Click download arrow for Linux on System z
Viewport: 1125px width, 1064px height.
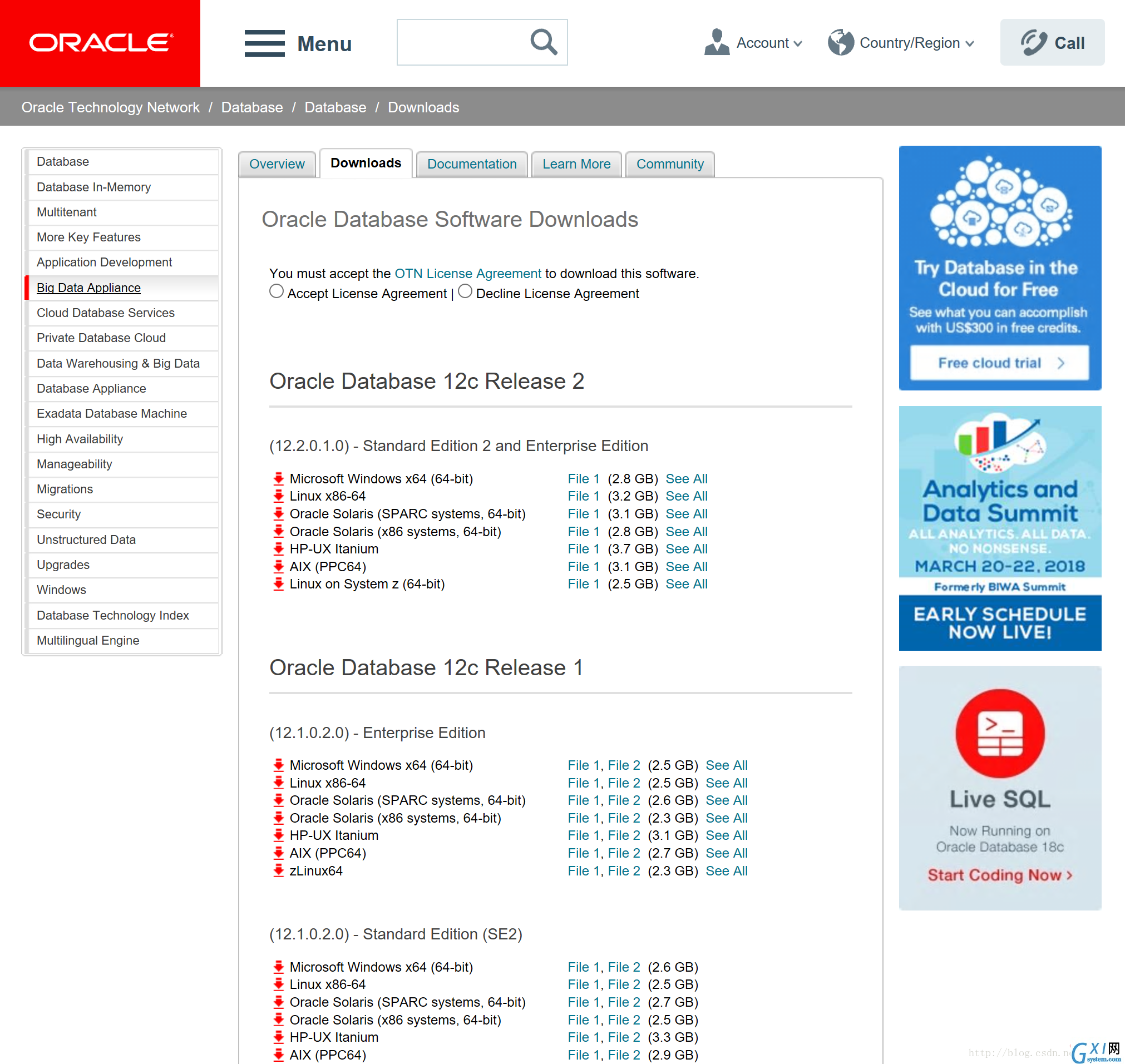(x=279, y=584)
